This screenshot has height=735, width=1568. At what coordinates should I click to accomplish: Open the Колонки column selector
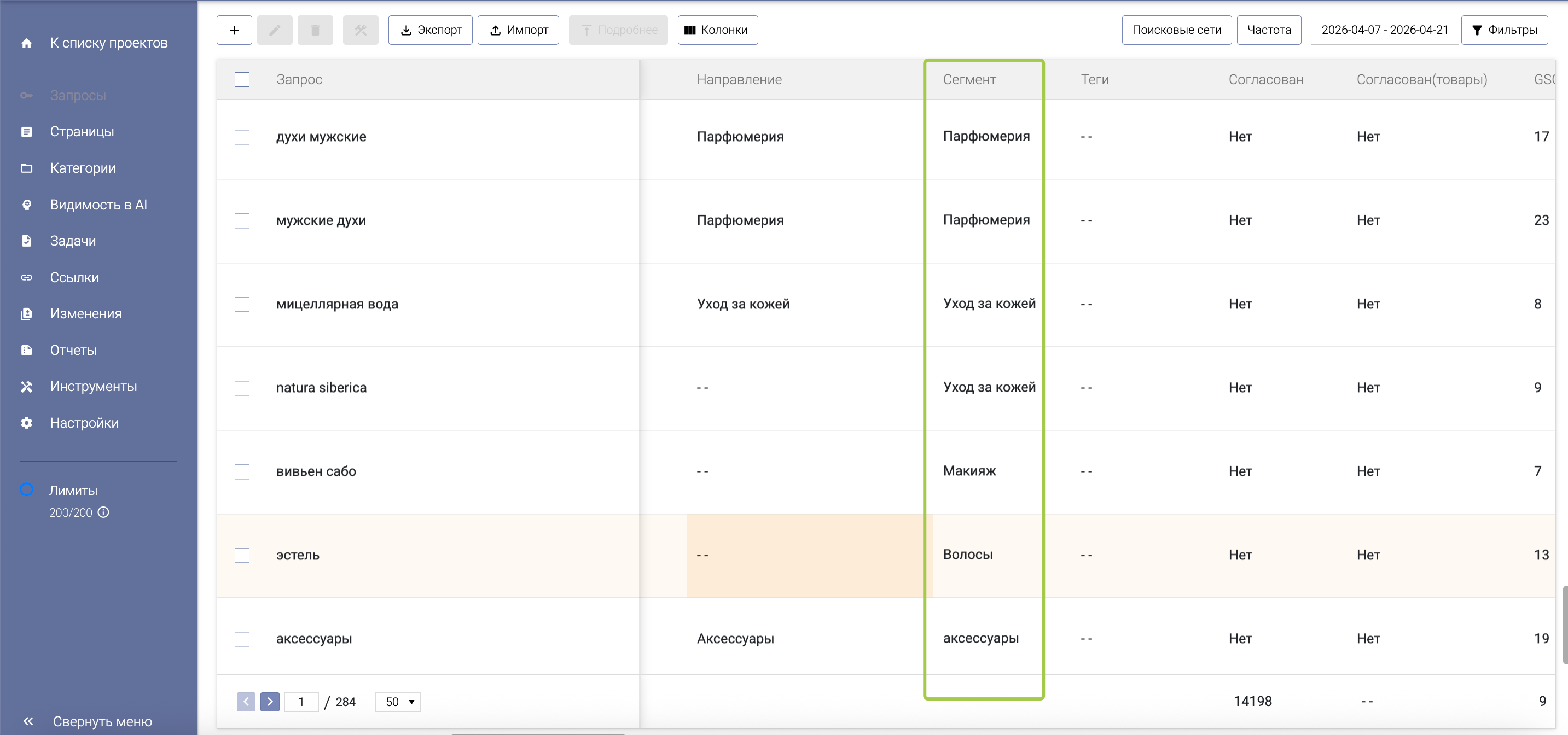click(717, 30)
